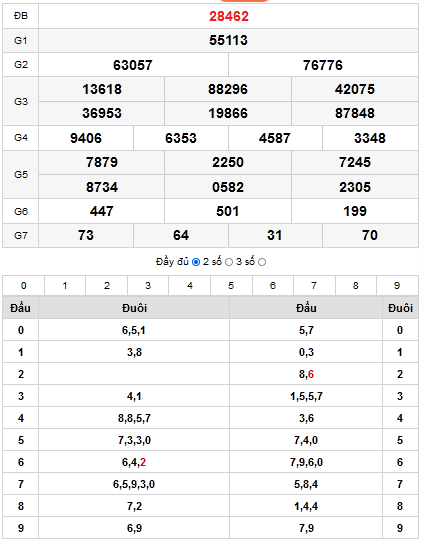The image size is (424, 544).
Task: Click the tail values cell "3,8"
Action: click(x=134, y=352)
